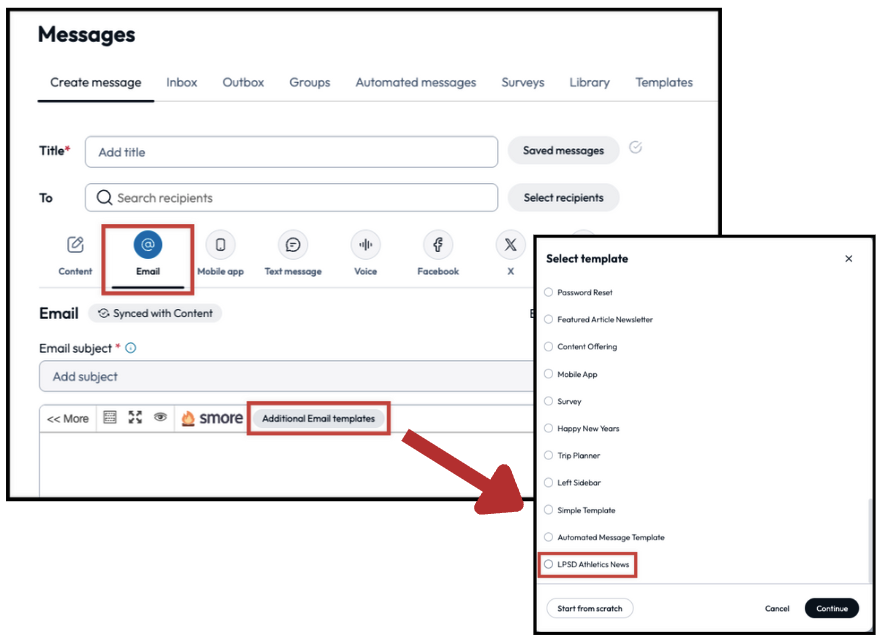Select the Facebook channel icon
Screen dimensions: 882x642
click(x=438, y=245)
